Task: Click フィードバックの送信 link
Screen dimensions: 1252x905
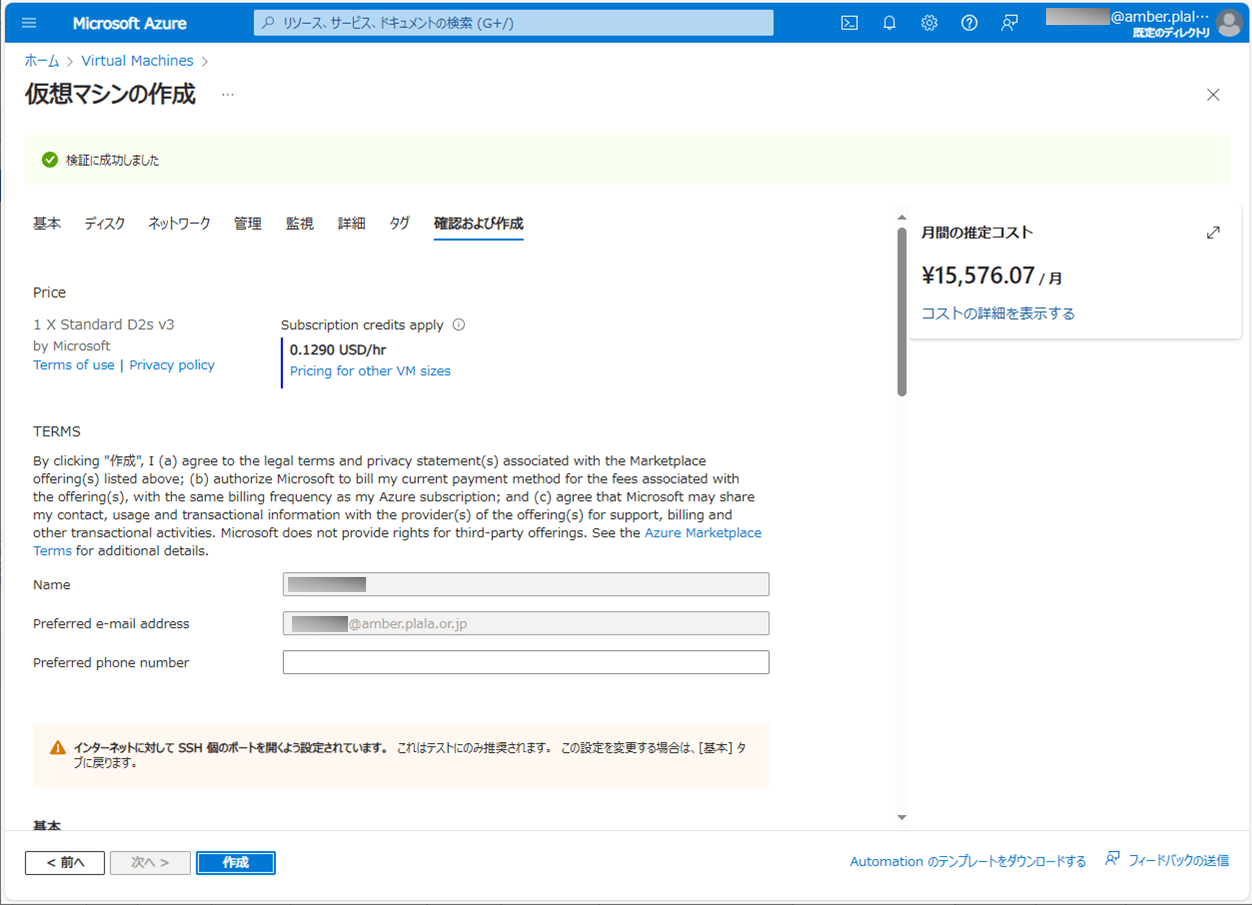Action: tap(1167, 860)
